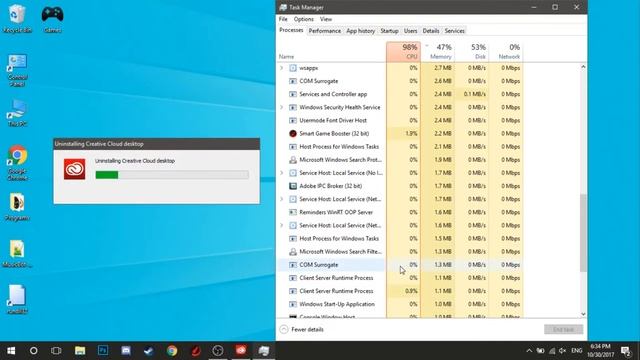640x360 pixels.
Task: Click the Smart Game Booster process icon
Action: tap(293, 133)
